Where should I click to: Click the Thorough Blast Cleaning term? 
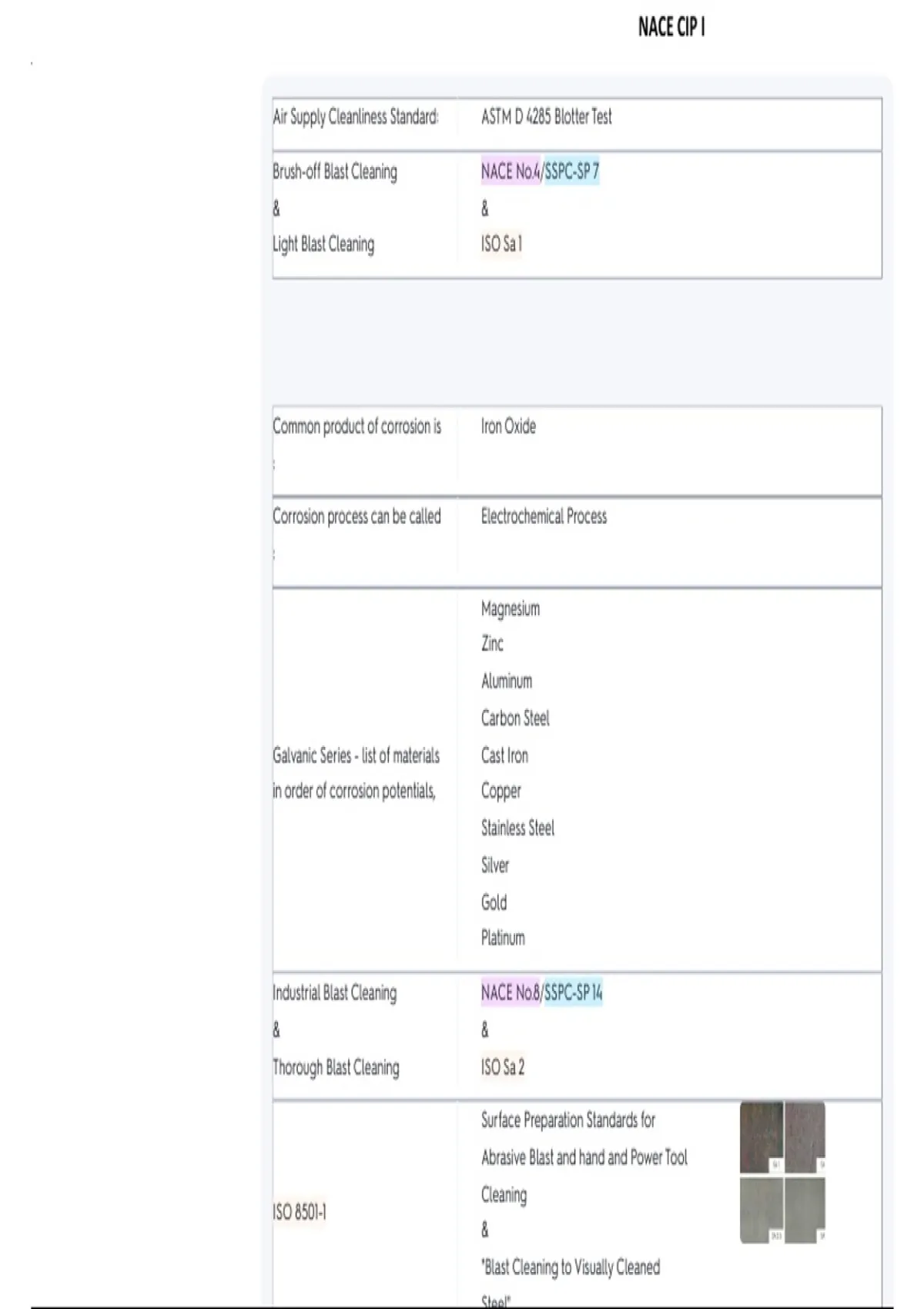coord(336,1068)
